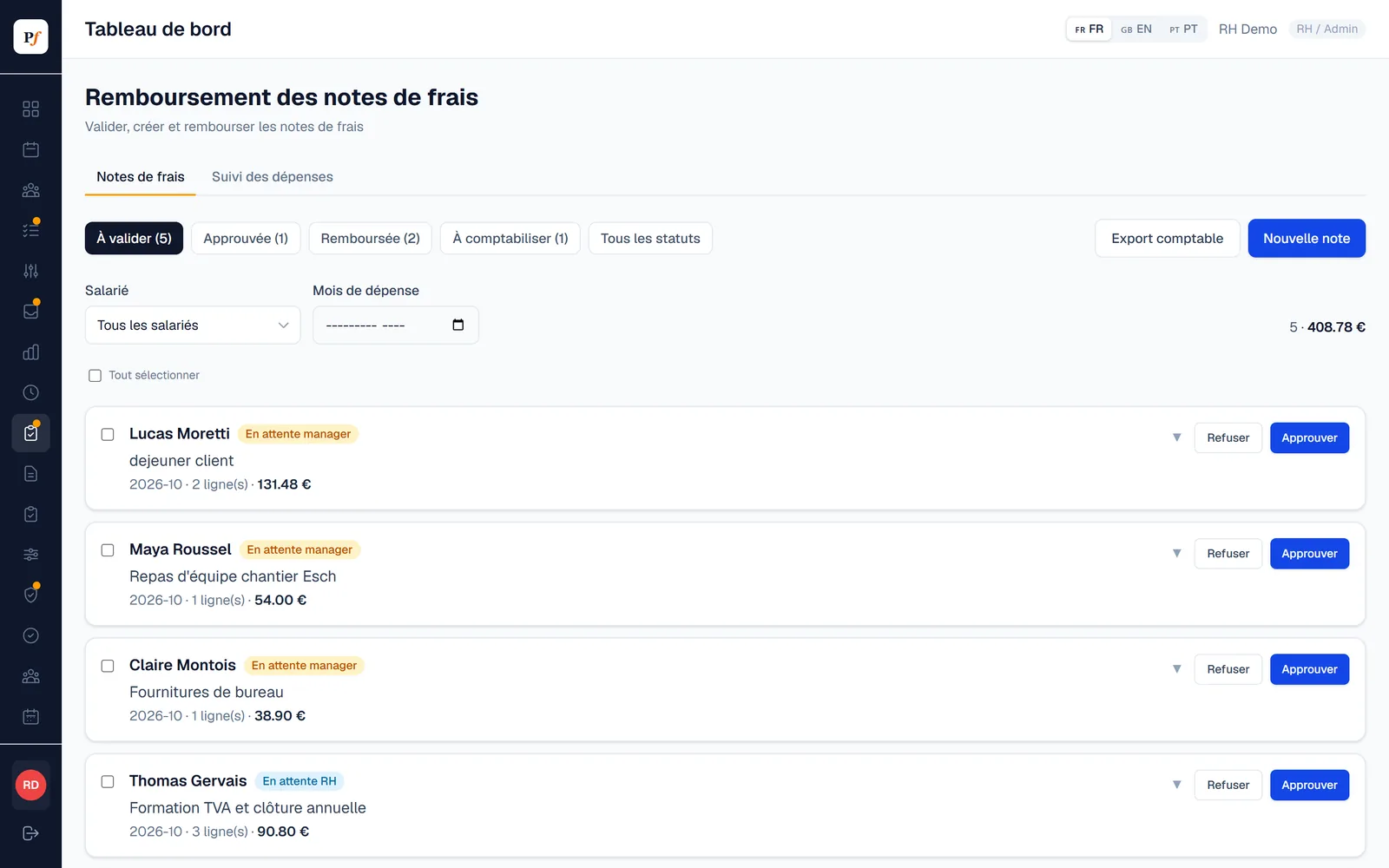The width and height of the screenshot is (1389, 868).
Task: Open the dashboard grid icon in sidebar
Action: coord(30,108)
